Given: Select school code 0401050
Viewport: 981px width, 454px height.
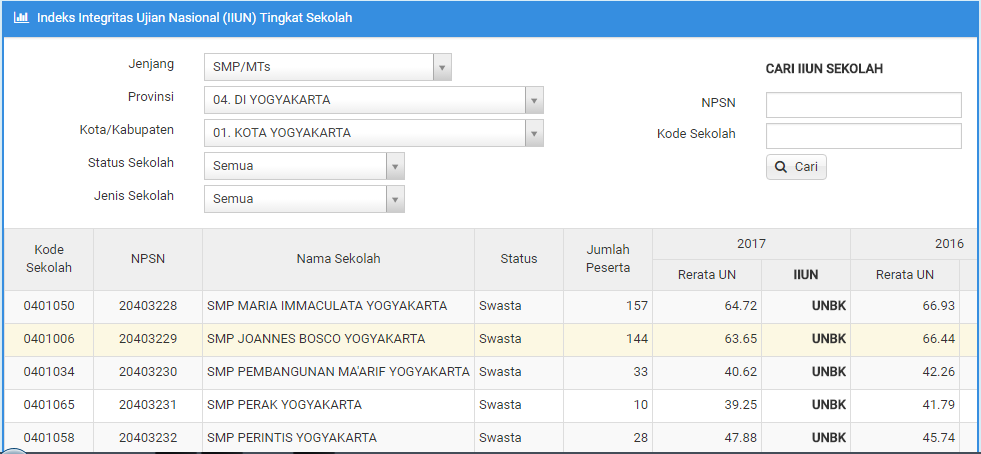Looking at the screenshot, I should point(49,306).
